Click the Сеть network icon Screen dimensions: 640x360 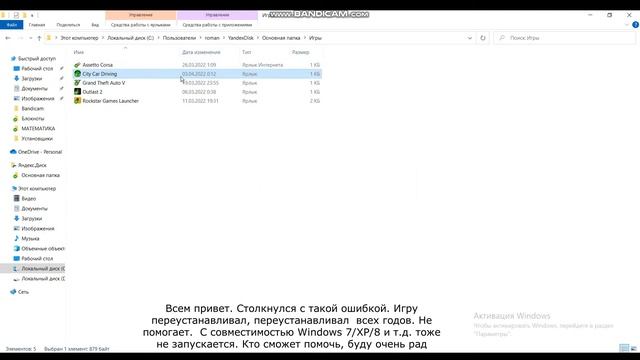pos(13,292)
